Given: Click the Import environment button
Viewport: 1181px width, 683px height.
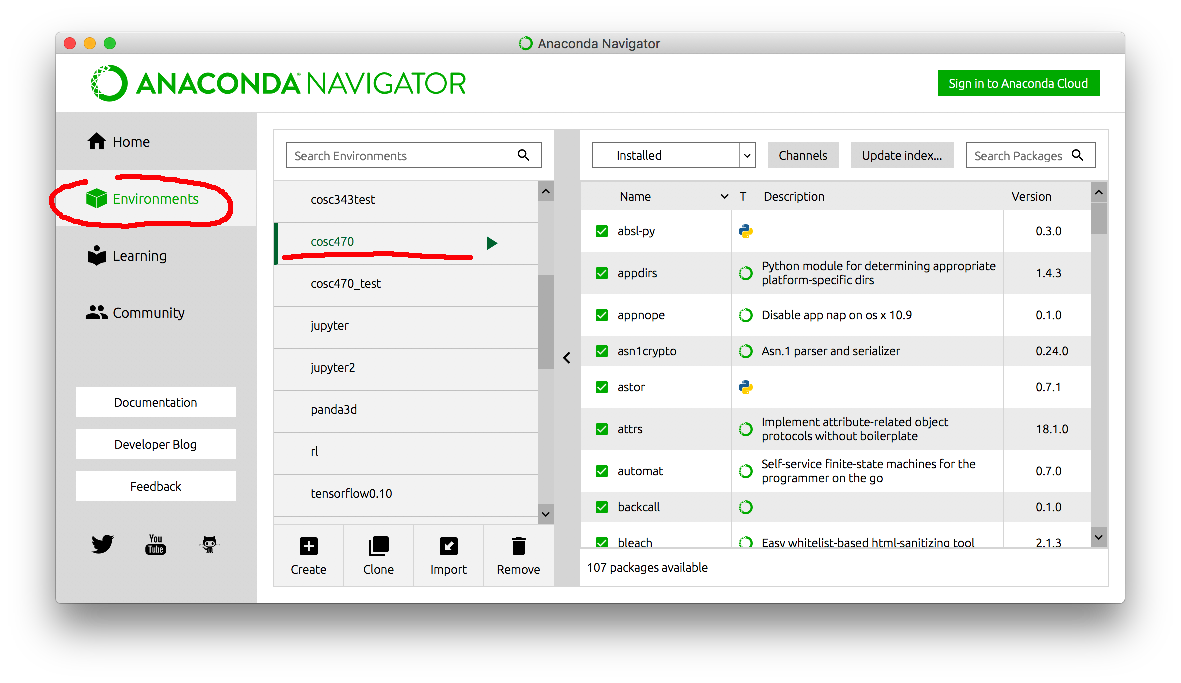Looking at the screenshot, I should pos(448,556).
